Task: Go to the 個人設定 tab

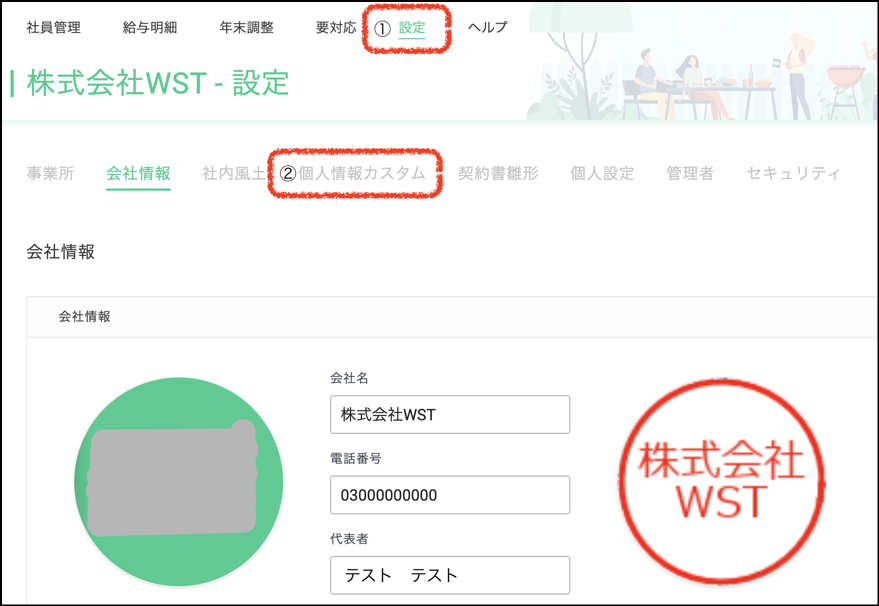Action: click(x=603, y=173)
